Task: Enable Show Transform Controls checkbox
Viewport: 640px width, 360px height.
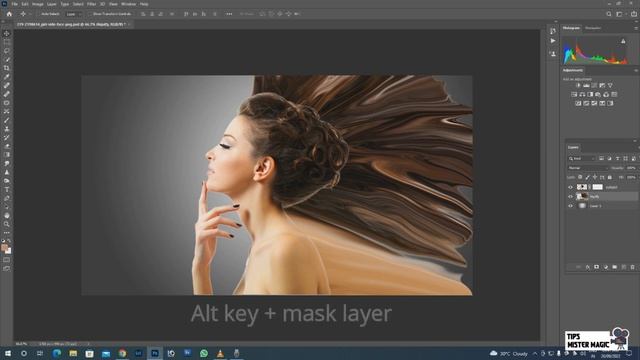Action: (91, 14)
